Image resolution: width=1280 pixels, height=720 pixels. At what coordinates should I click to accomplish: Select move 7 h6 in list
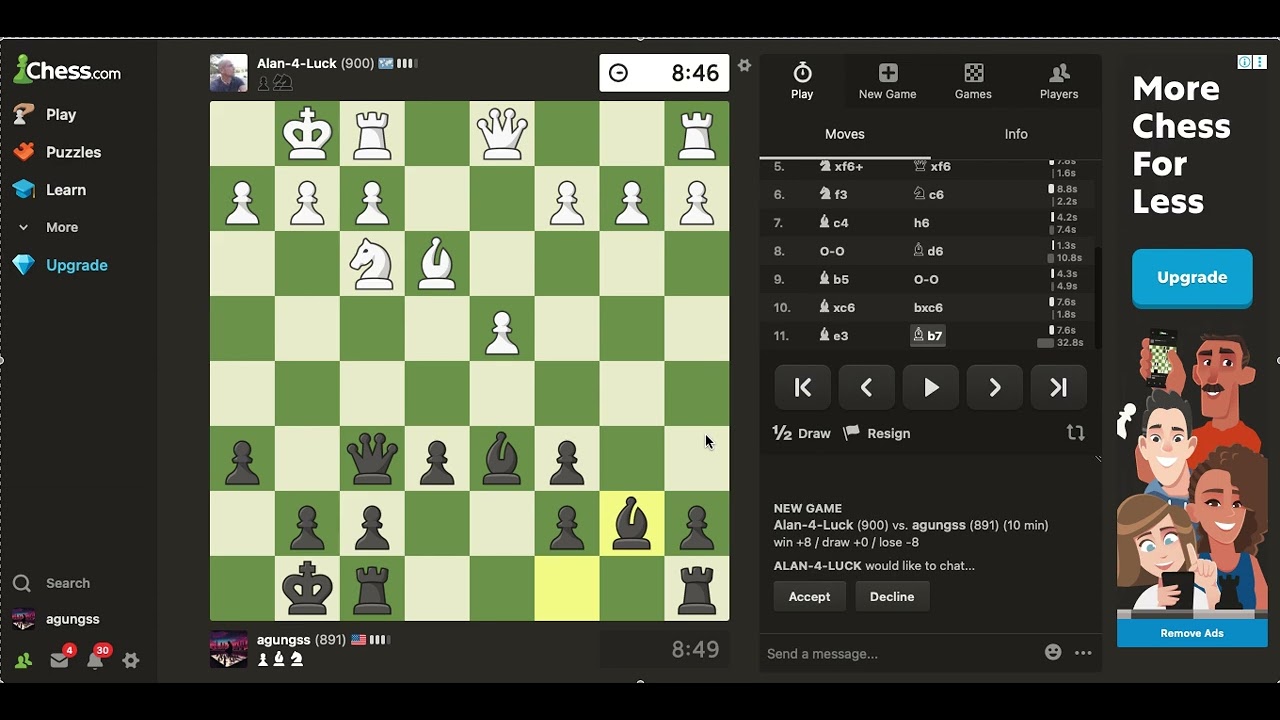[922, 223]
